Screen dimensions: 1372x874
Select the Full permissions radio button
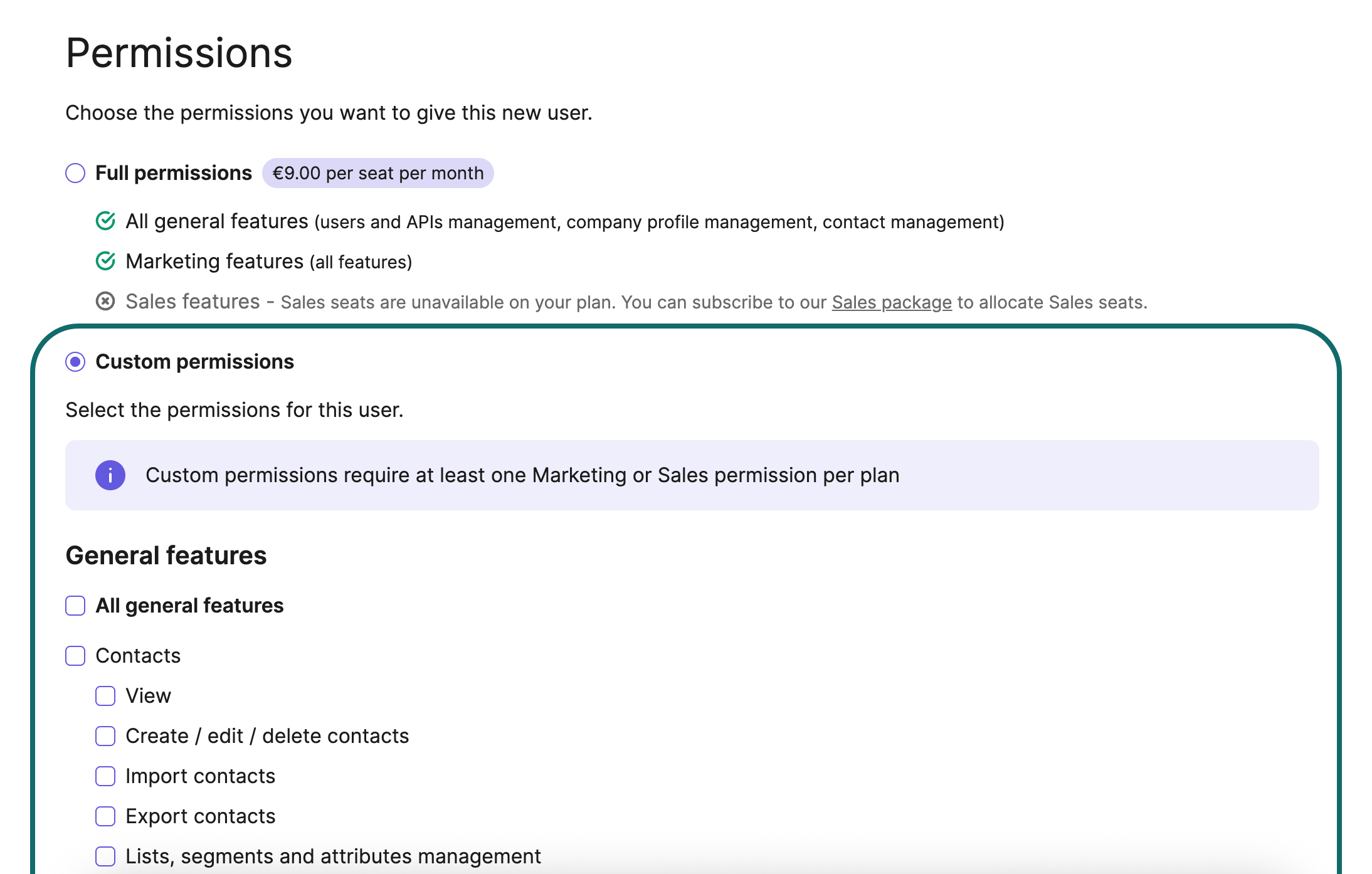click(x=75, y=172)
